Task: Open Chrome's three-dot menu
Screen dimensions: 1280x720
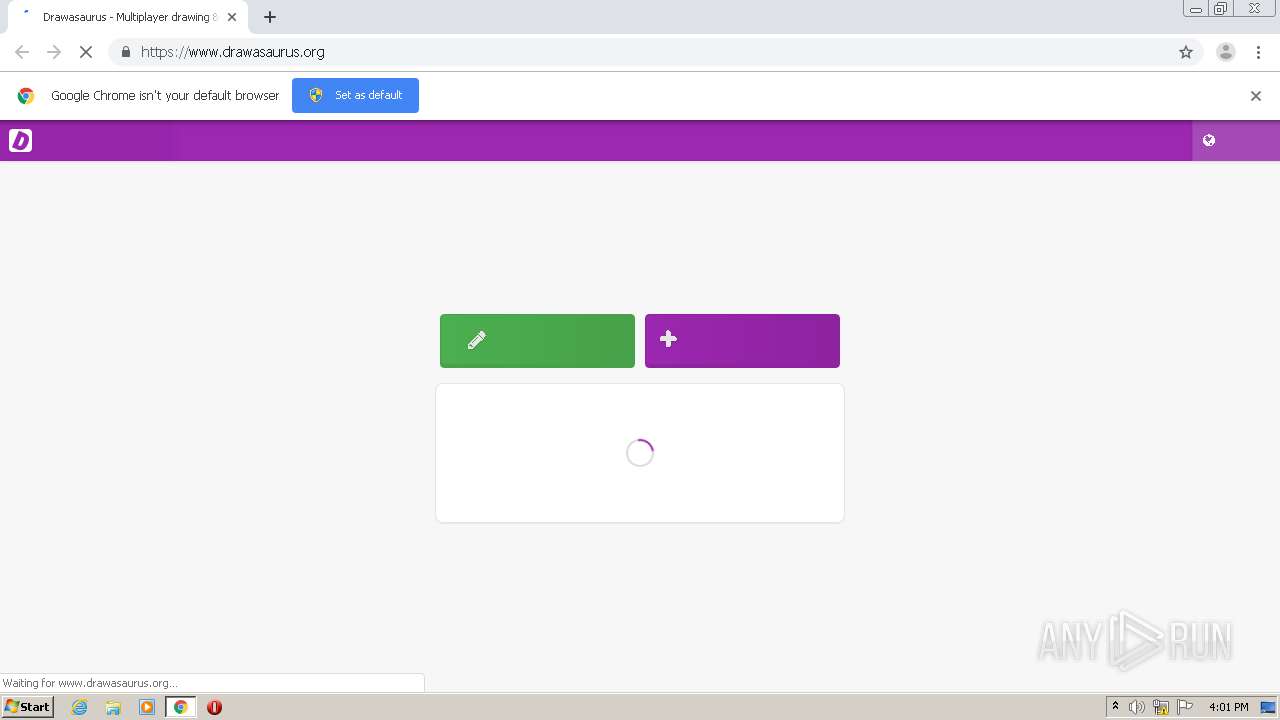Action: pos(1258,52)
